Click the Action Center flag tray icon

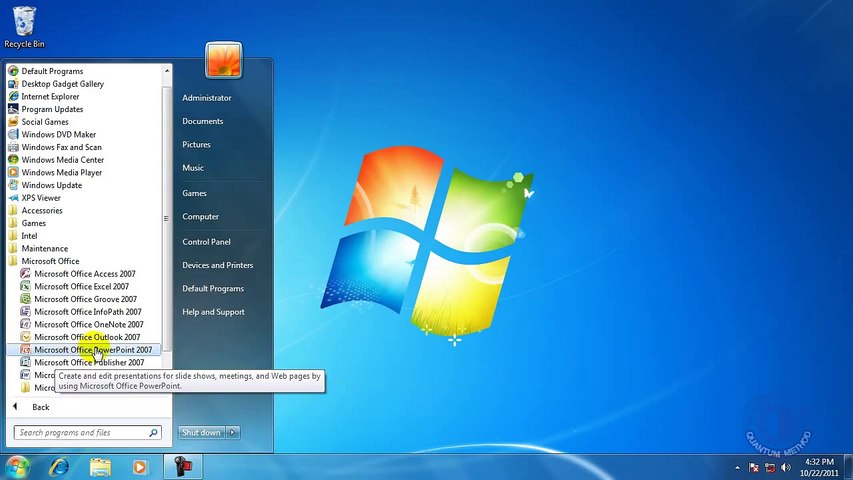coord(753,467)
